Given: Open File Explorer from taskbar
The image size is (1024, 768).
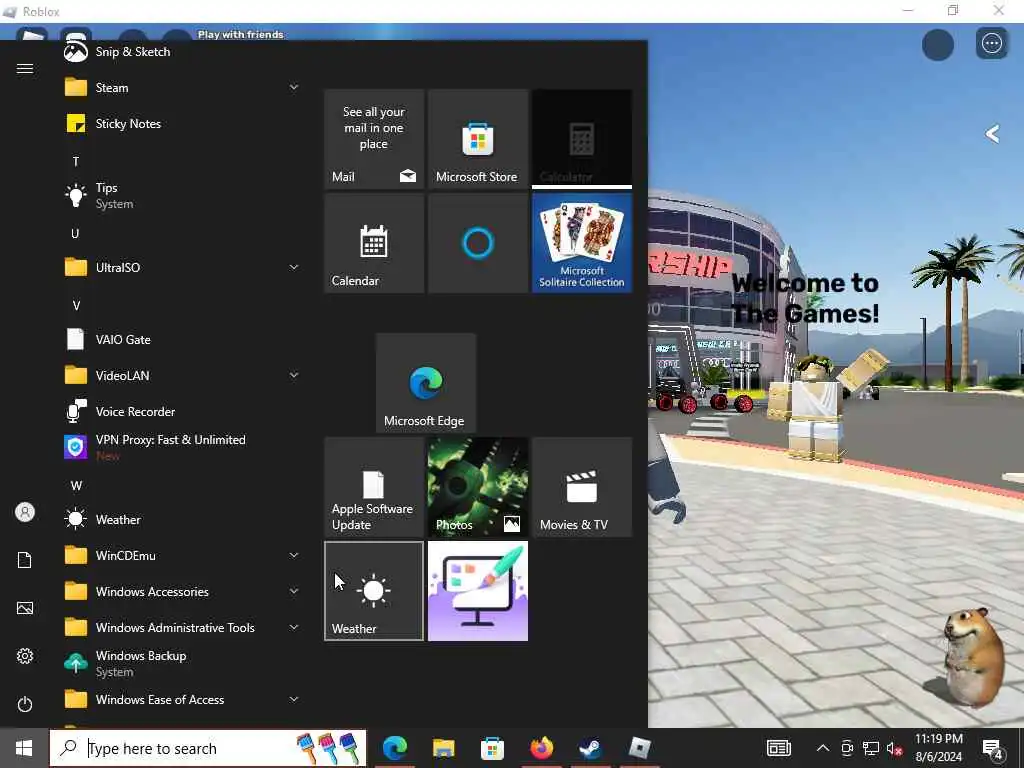Looking at the screenshot, I should [x=443, y=748].
